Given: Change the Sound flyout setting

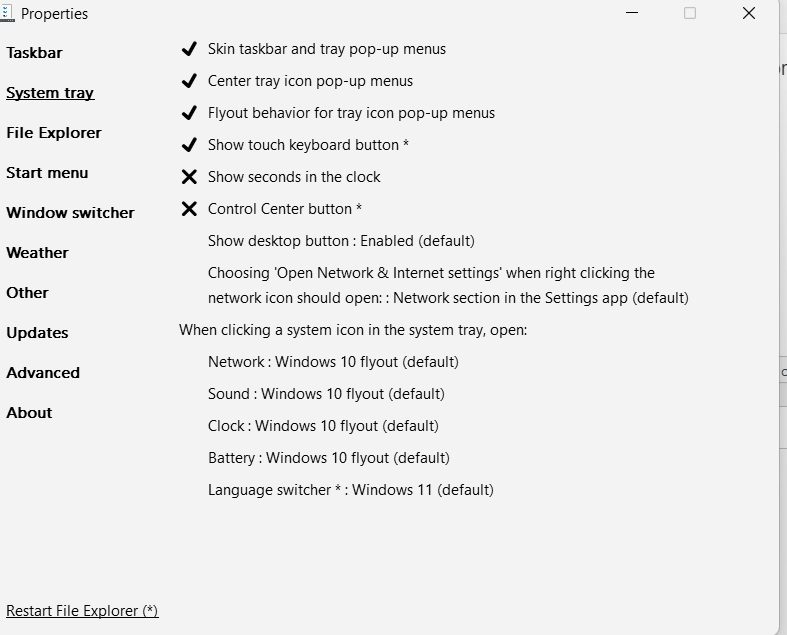Looking at the screenshot, I should tap(326, 394).
